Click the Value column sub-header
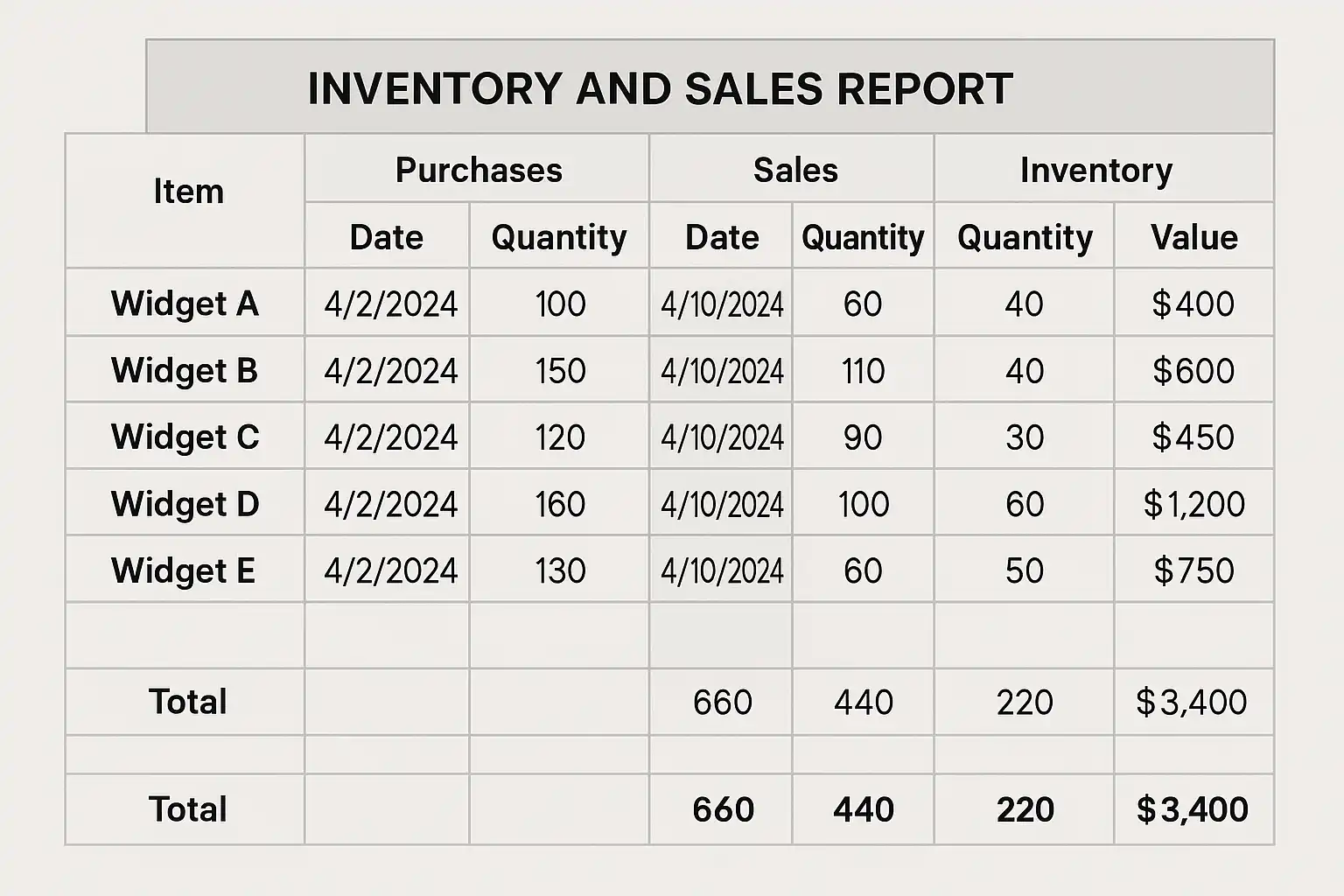Viewport: 1344px width, 896px height. [x=1193, y=237]
